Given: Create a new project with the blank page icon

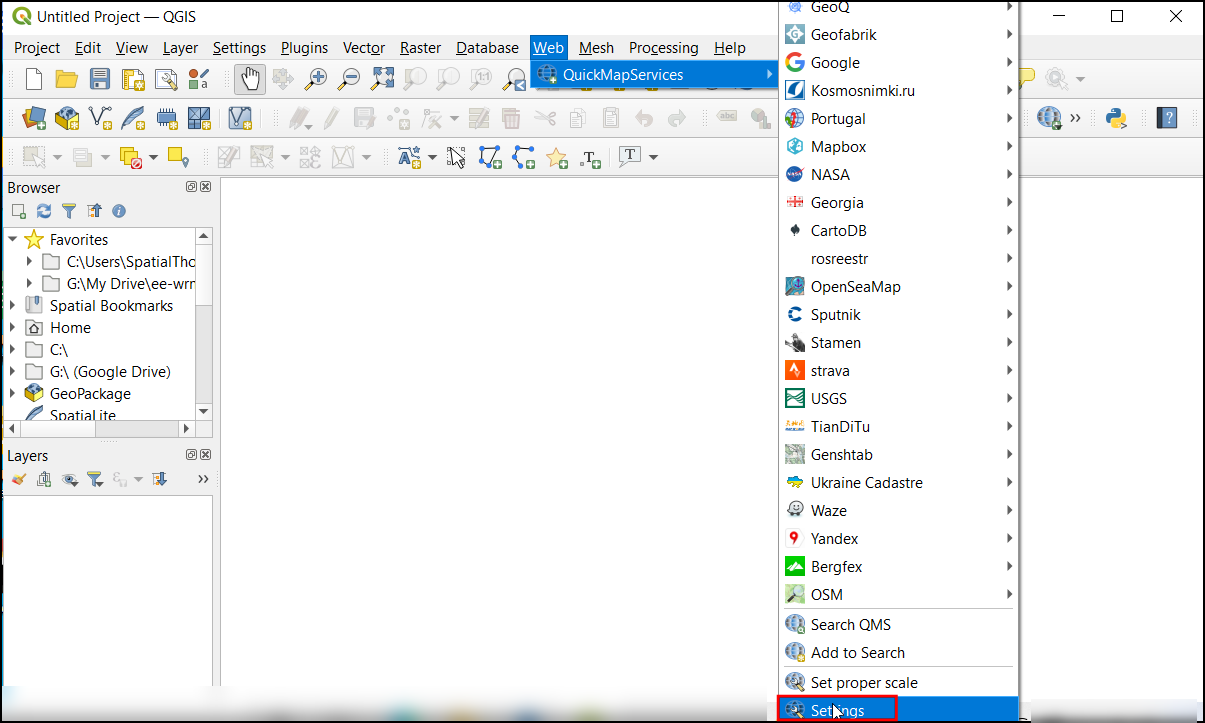Looking at the screenshot, I should coord(33,79).
